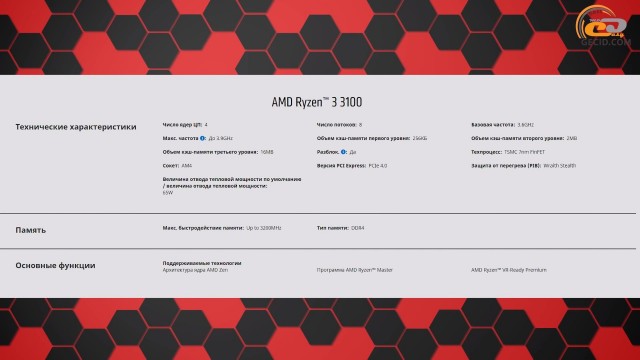Click the Up to 3200MHz value

[x=264, y=228]
